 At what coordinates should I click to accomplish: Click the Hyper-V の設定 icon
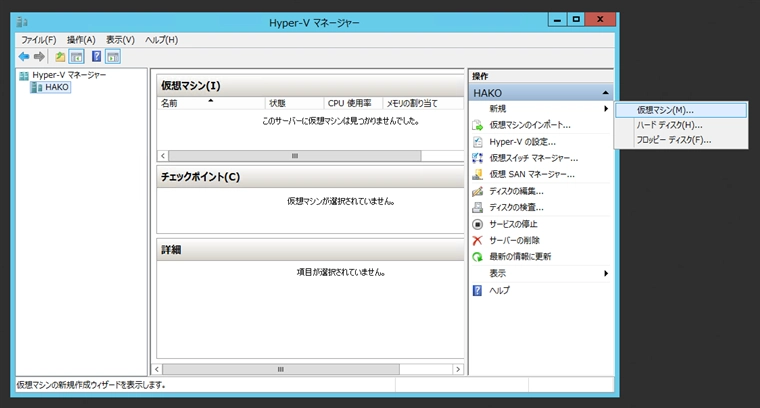tap(477, 141)
